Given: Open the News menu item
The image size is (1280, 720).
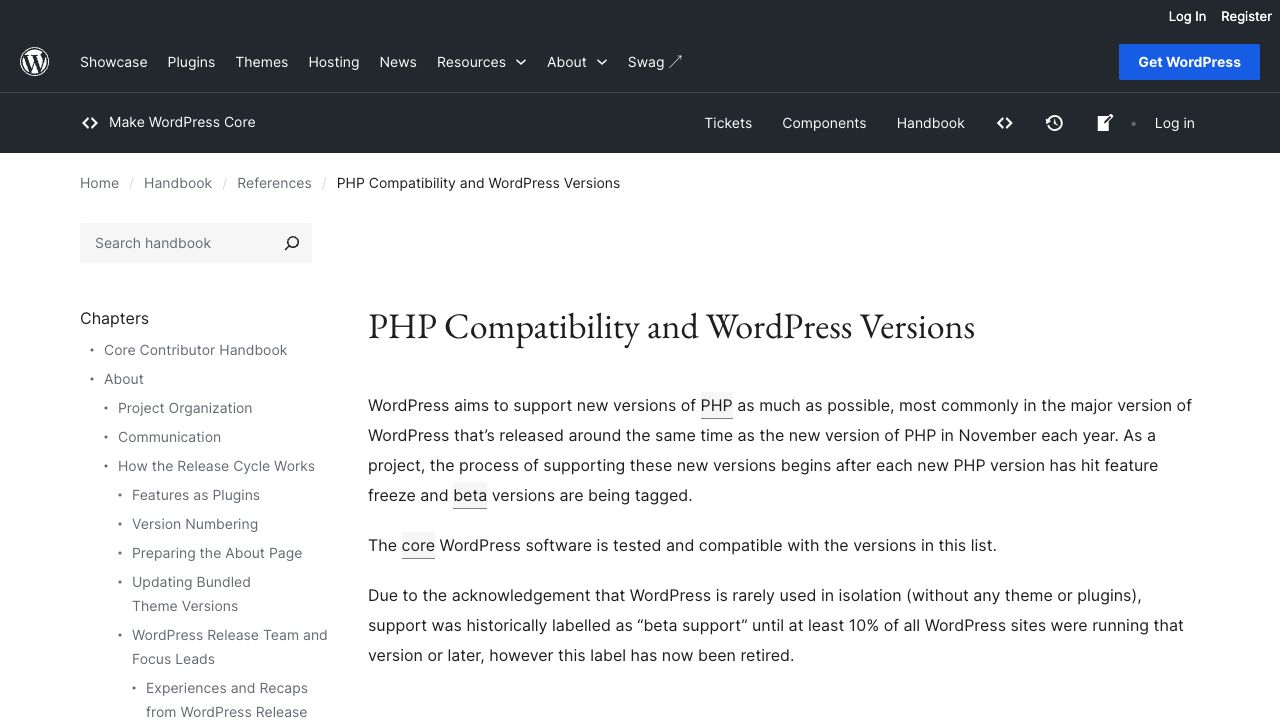Looking at the screenshot, I should [398, 62].
